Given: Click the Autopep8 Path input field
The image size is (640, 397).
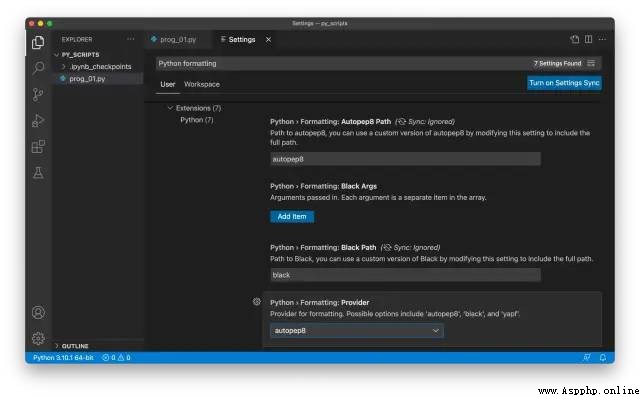Looking at the screenshot, I should (x=406, y=159).
